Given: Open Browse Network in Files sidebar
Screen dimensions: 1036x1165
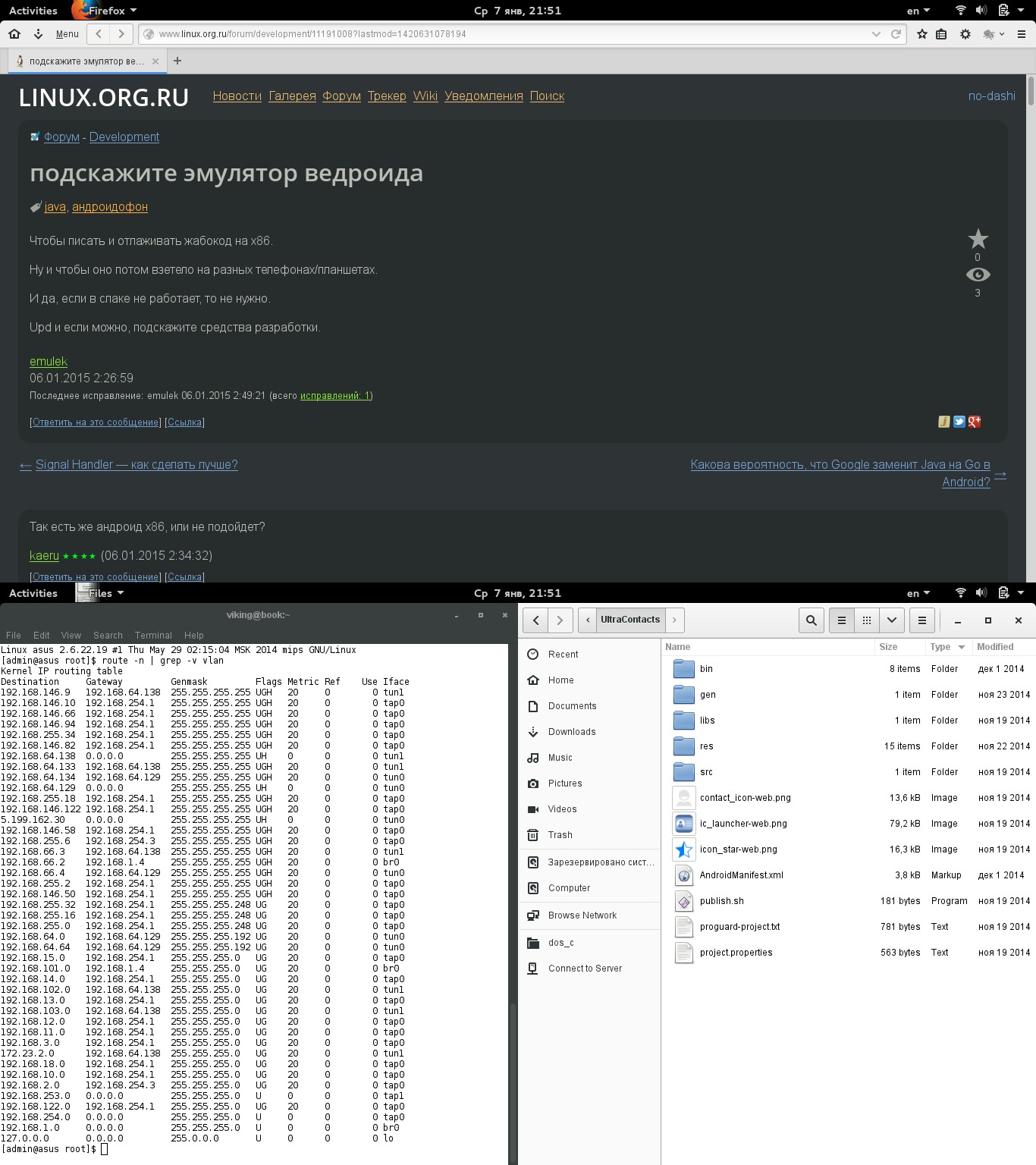Looking at the screenshot, I should (x=582, y=915).
